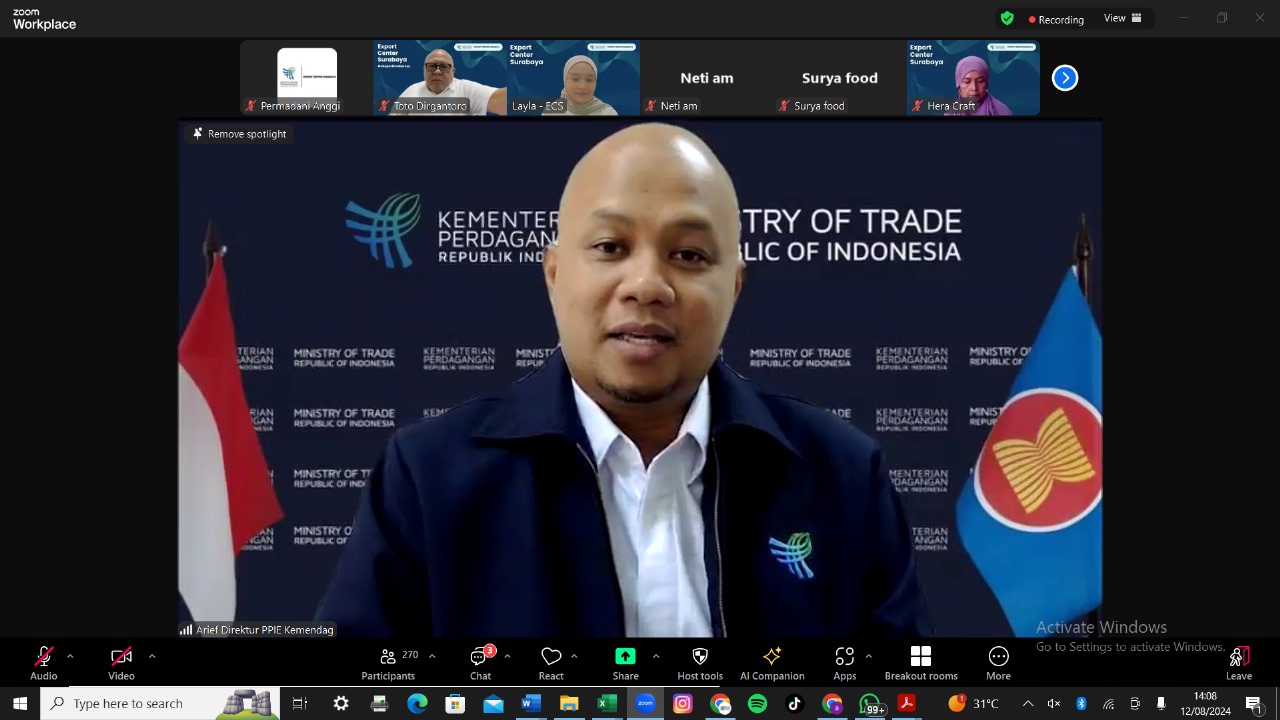
Task: Open TikTok from the taskbar
Action: pos(795,704)
